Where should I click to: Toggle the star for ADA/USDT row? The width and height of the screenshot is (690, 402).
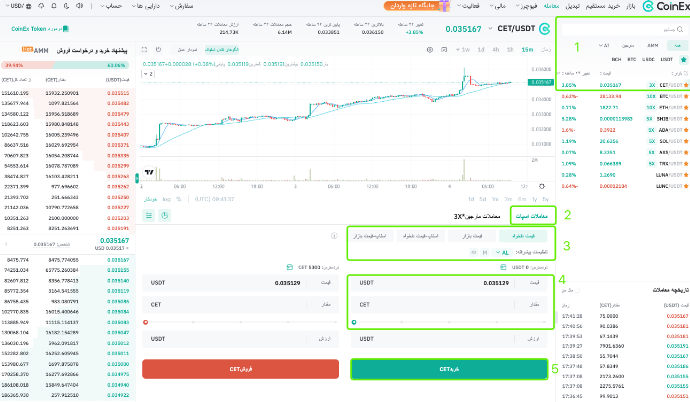pyautogui.click(x=686, y=130)
